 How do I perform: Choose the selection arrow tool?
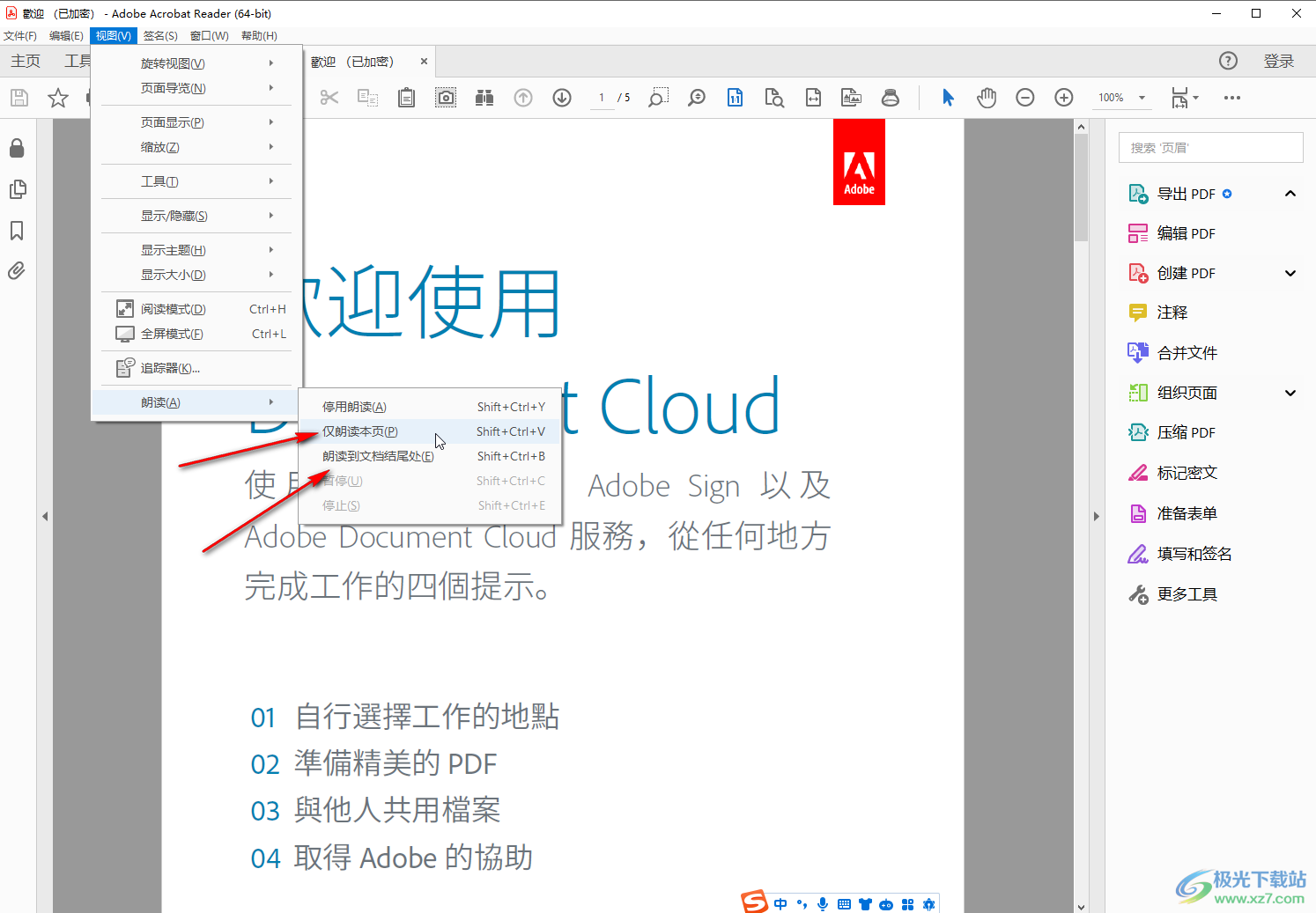(948, 98)
